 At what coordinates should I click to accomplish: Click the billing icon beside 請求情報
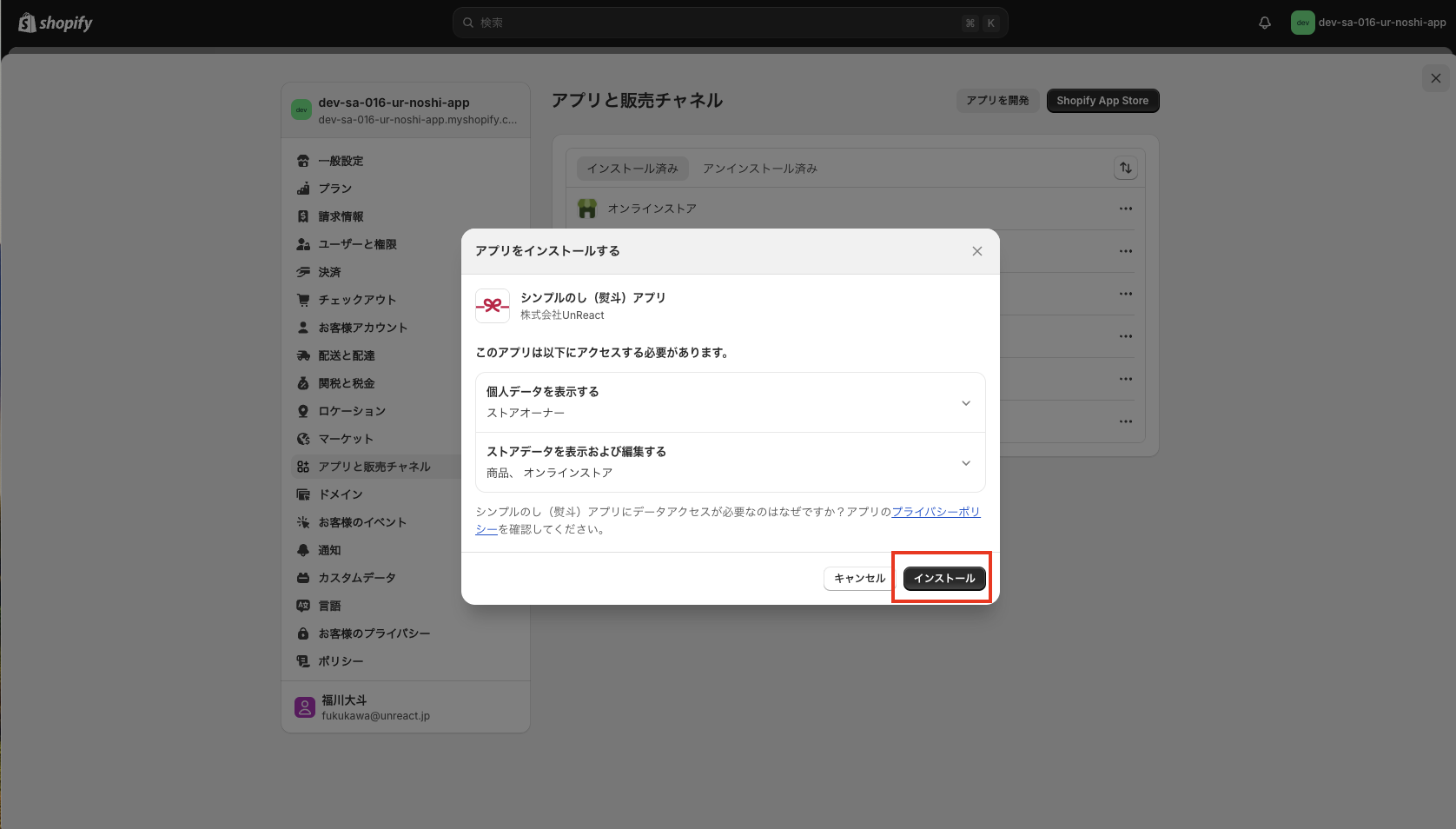tap(303, 216)
